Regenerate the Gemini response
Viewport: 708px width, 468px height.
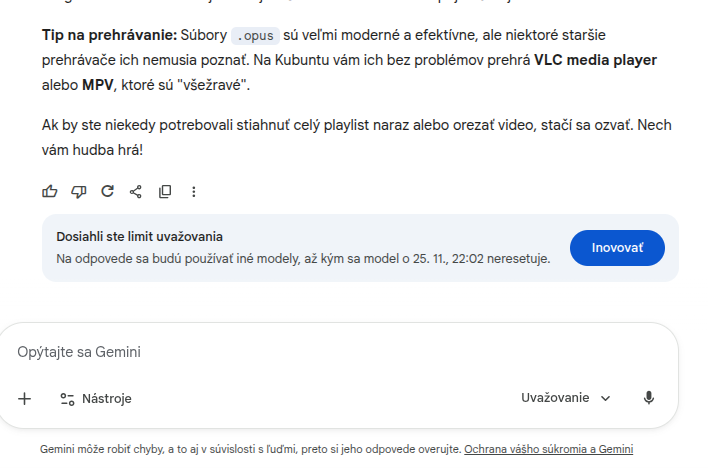pos(108,191)
